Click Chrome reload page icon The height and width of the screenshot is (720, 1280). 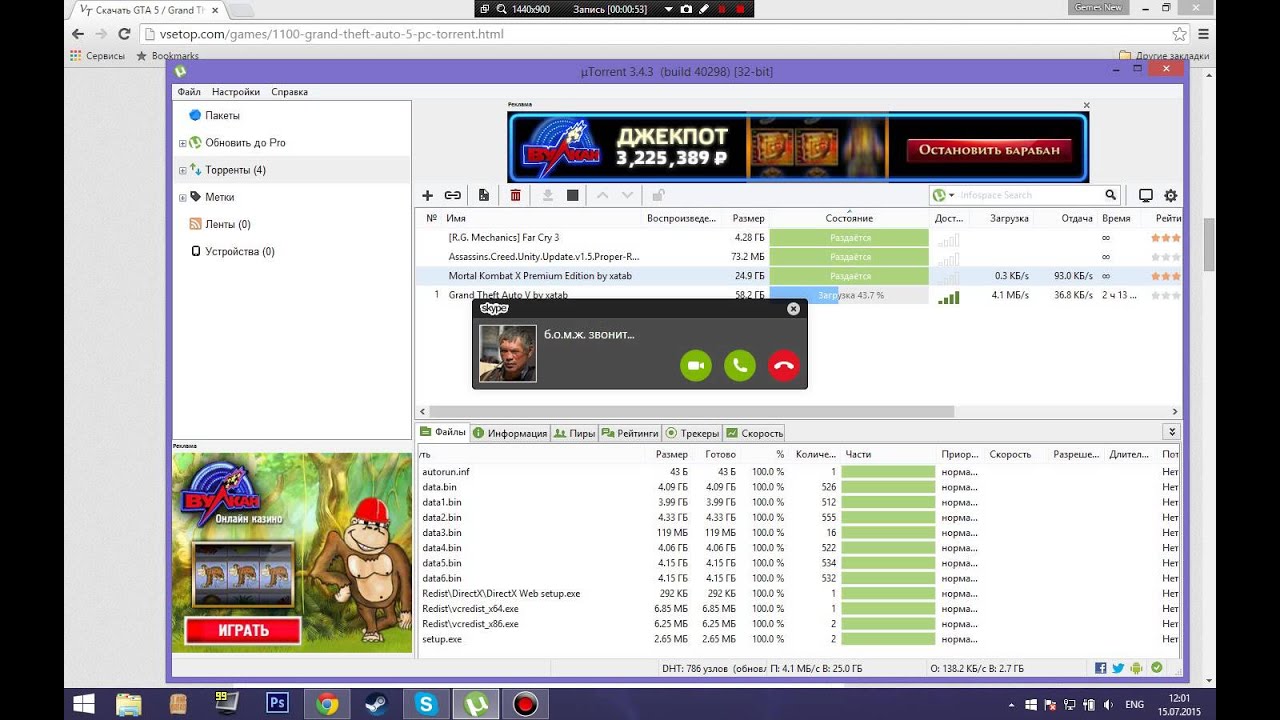(x=125, y=34)
